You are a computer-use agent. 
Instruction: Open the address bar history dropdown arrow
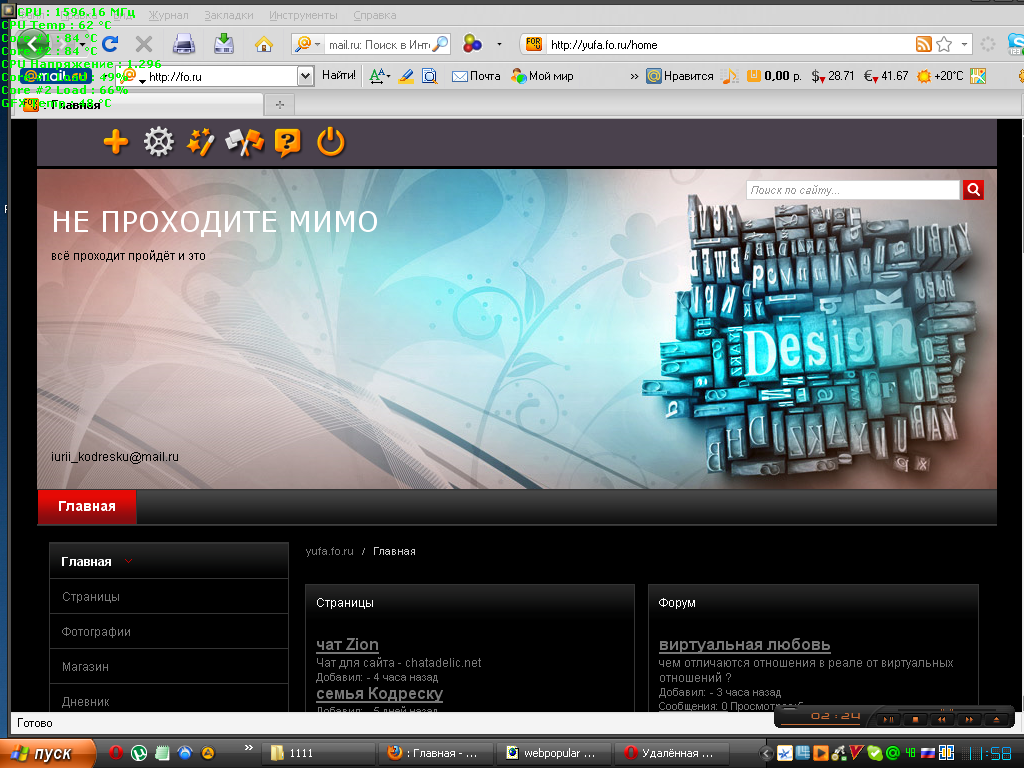tap(965, 44)
